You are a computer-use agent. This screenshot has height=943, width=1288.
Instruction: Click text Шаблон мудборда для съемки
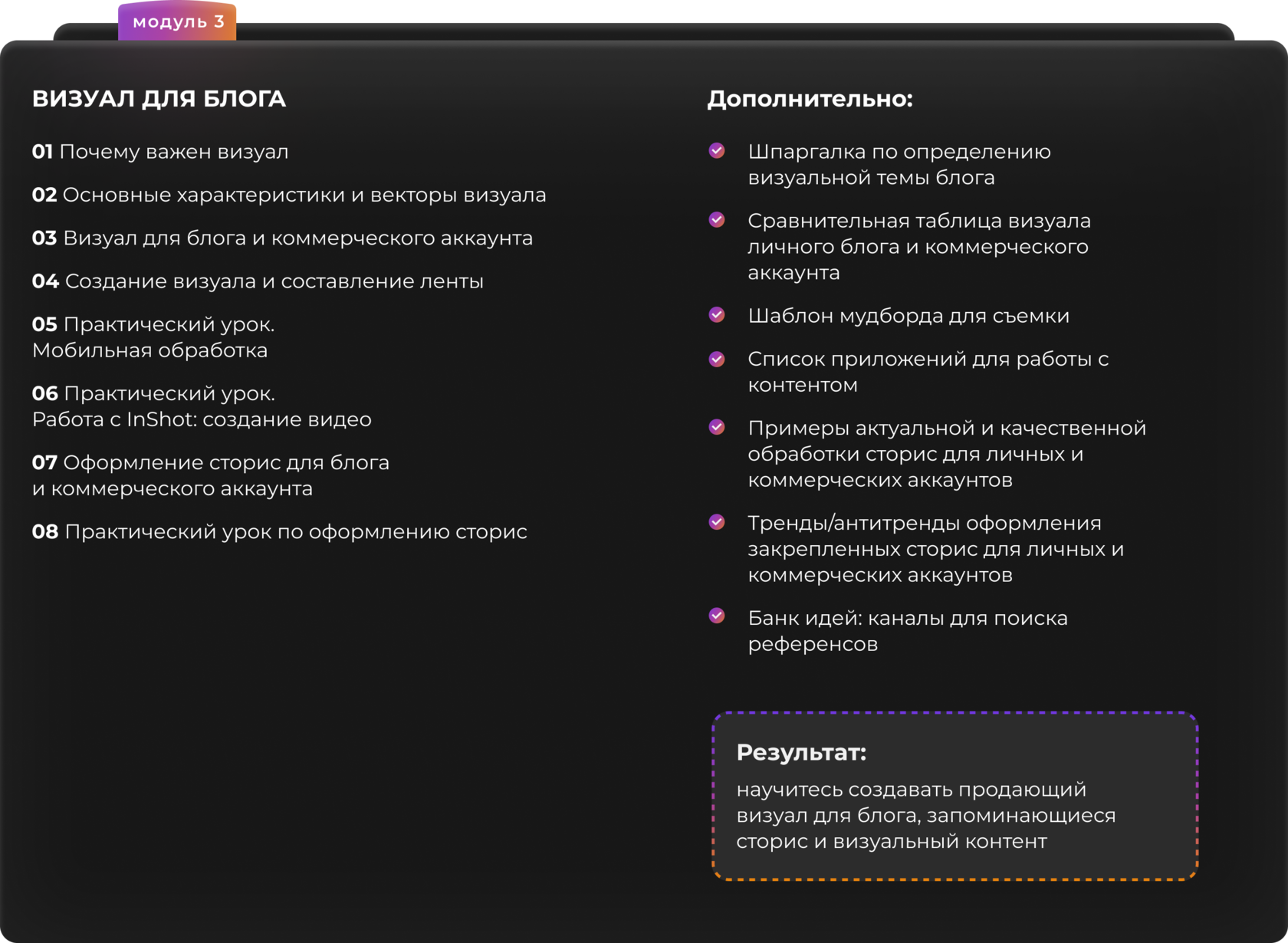tap(909, 316)
